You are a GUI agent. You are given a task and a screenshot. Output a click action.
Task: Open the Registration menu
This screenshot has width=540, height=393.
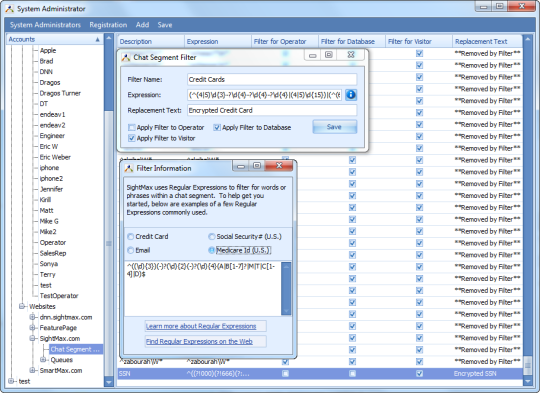tap(108, 25)
